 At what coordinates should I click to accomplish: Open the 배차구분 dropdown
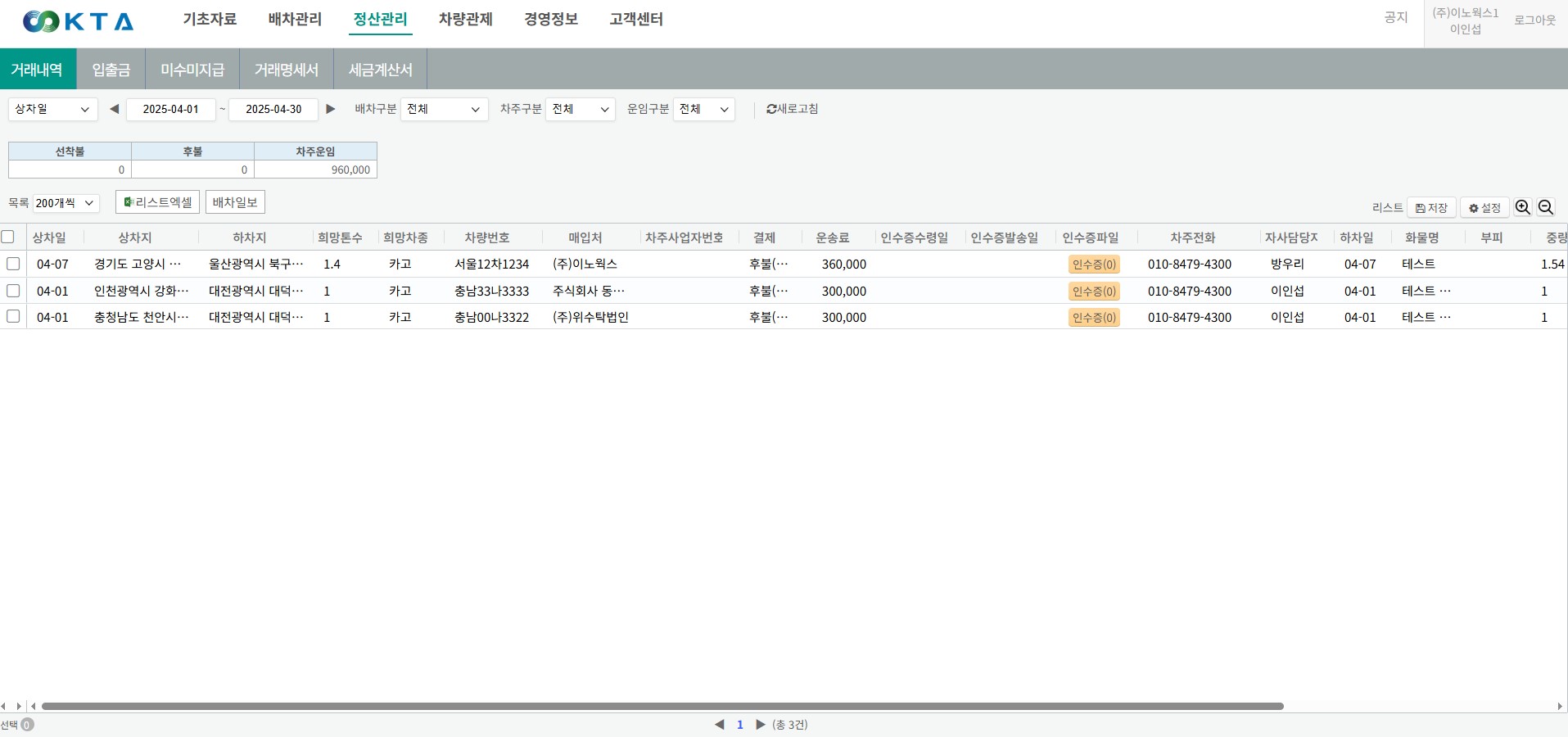pyautogui.click(x=444, y=109)
